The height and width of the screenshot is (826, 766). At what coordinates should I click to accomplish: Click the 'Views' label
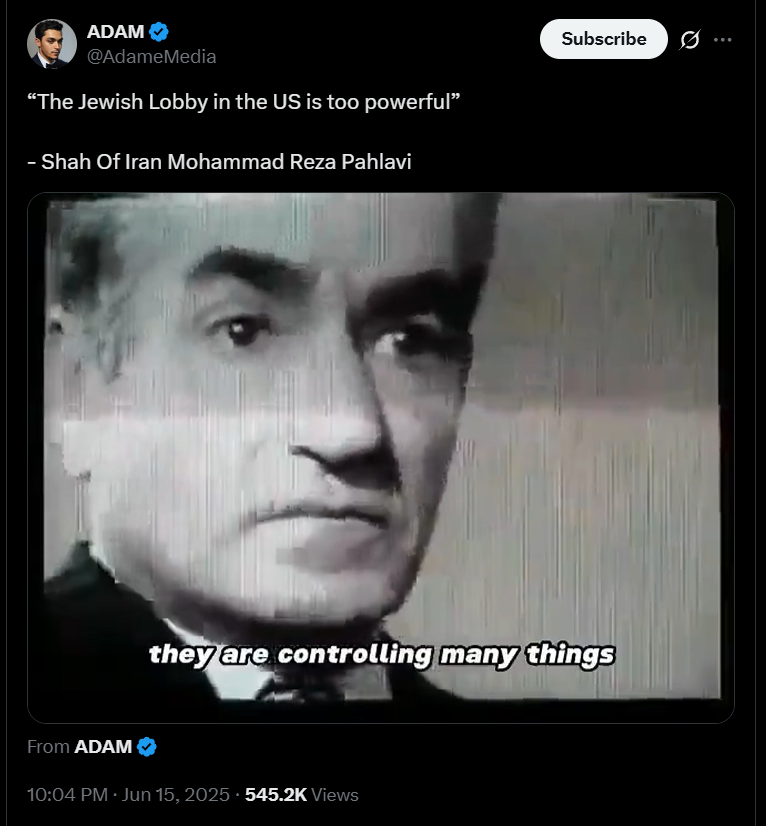(335, 794)
